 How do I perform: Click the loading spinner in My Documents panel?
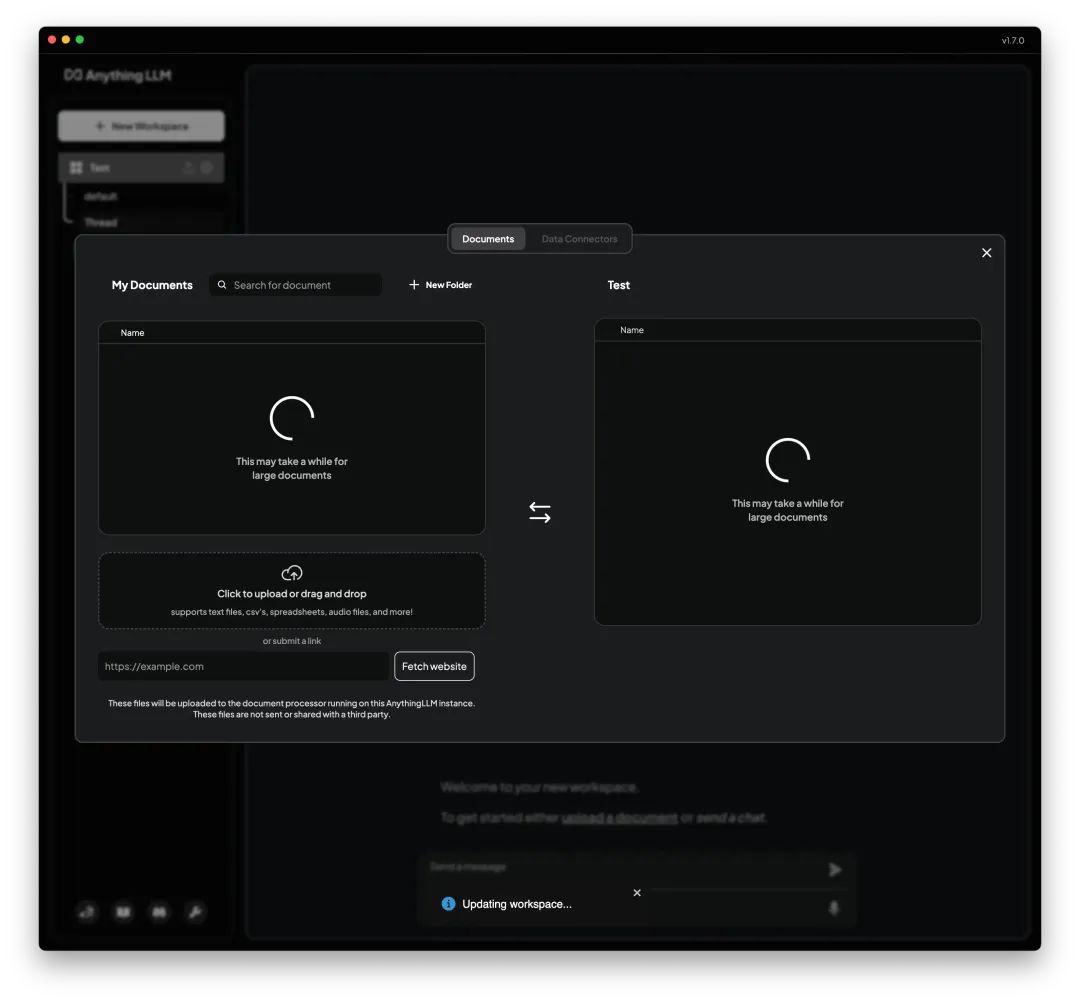pos(291,418)
